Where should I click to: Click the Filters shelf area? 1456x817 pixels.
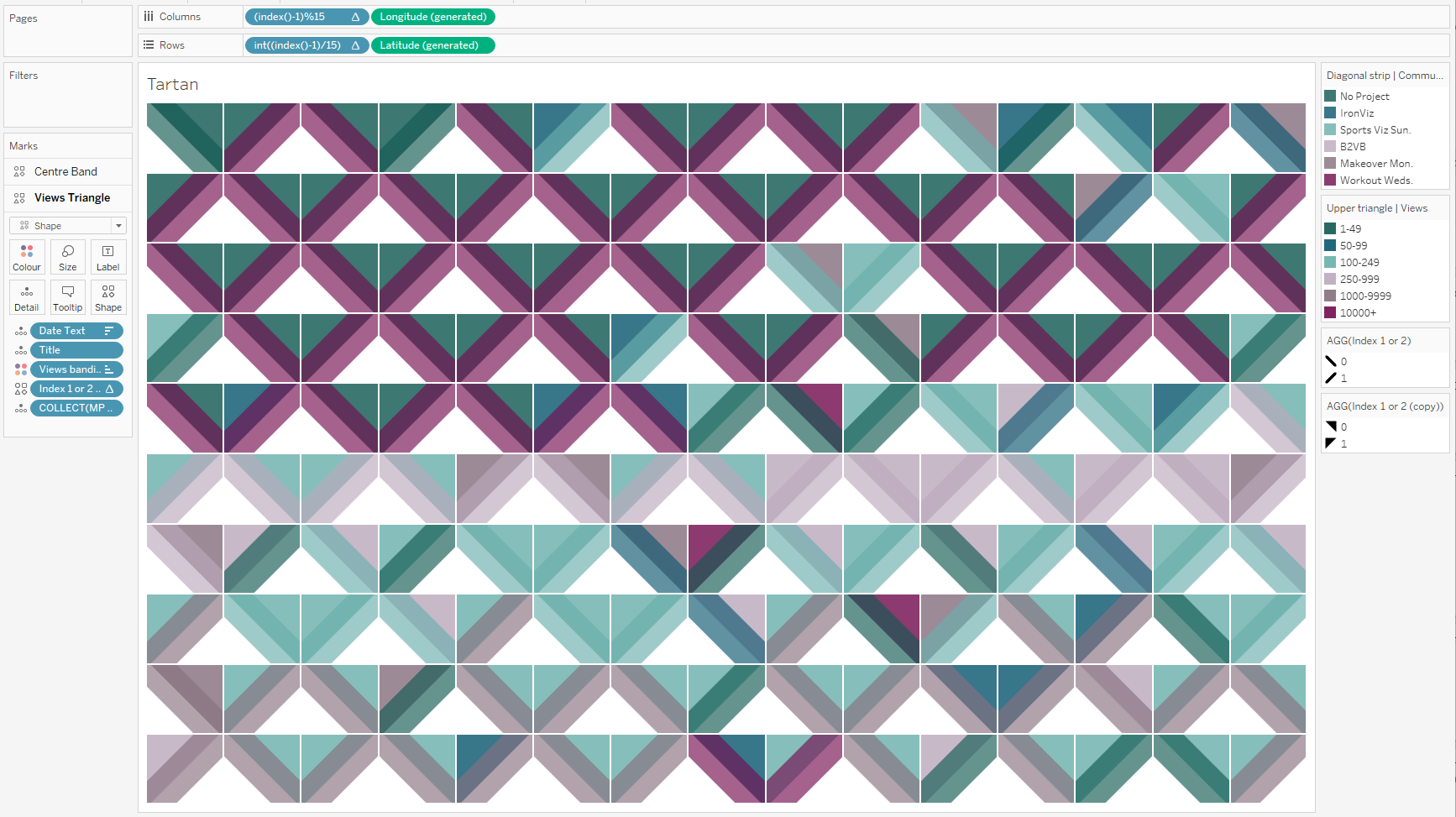(x=68, y=95)
